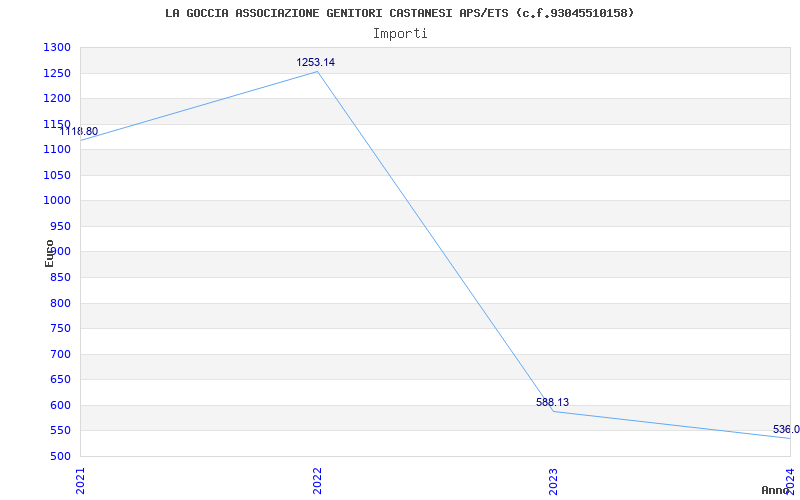This screenshot has width=800, height=500.
Task: Click the 700 y-axis tick label
Action: tap(60, 355)
